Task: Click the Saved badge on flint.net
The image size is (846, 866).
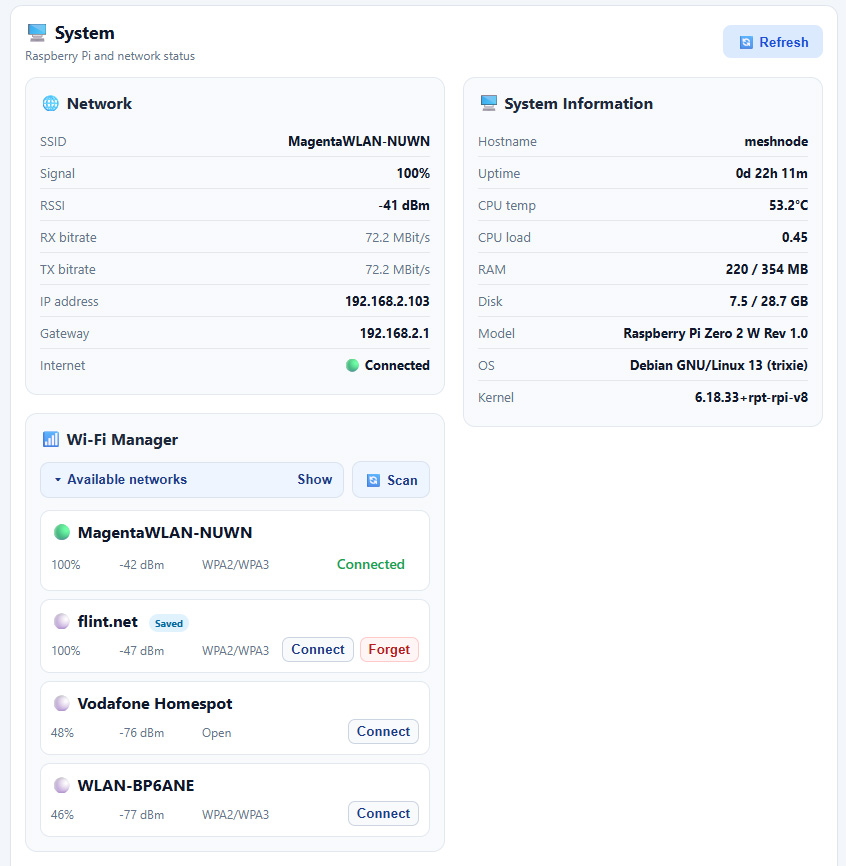Action: (168, 624)
